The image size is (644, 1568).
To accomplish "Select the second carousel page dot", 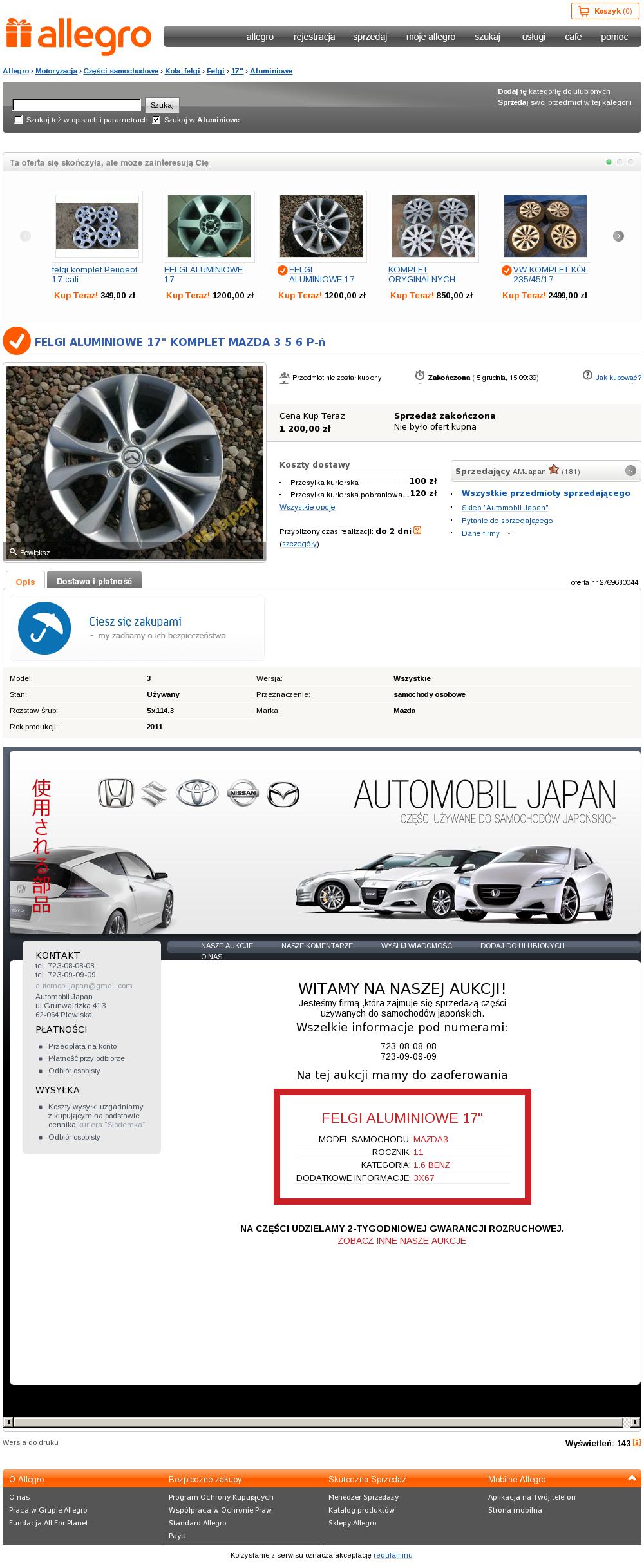I will [x=620, y=162].
